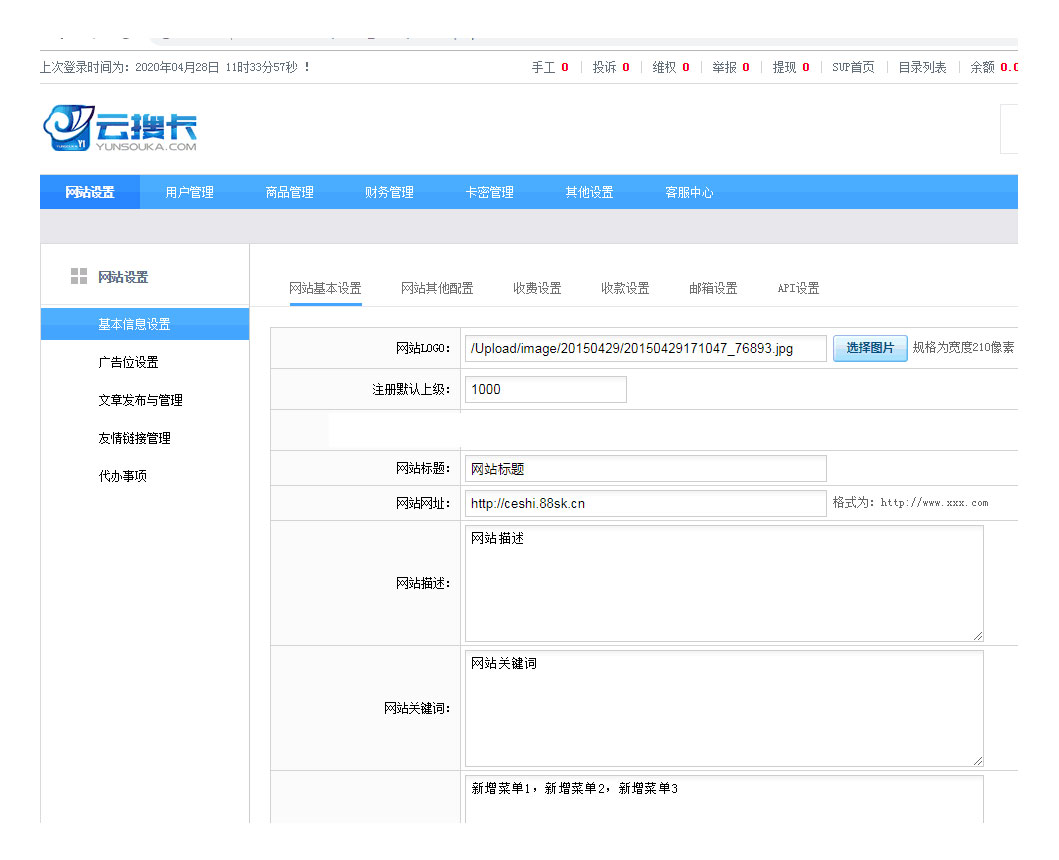Click the grid icon beside 网站设置
Image resolution: width=1059 pixels, height=860 pixels.
click(x=79, y=277)
